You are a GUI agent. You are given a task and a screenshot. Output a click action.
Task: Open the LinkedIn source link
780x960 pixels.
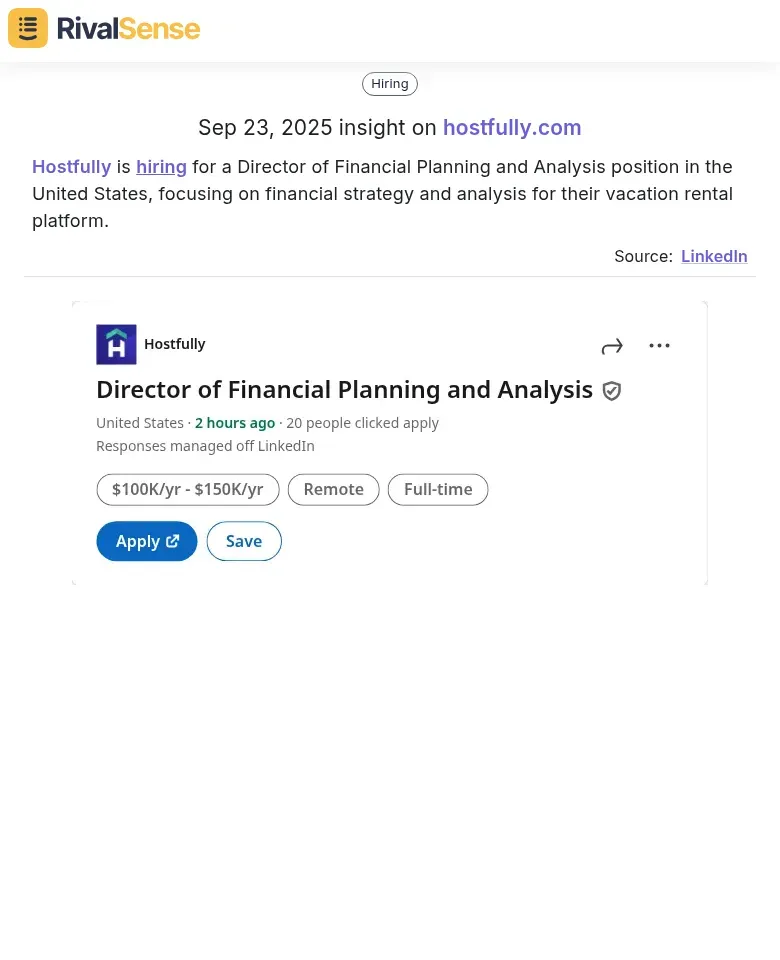[714, 256]
